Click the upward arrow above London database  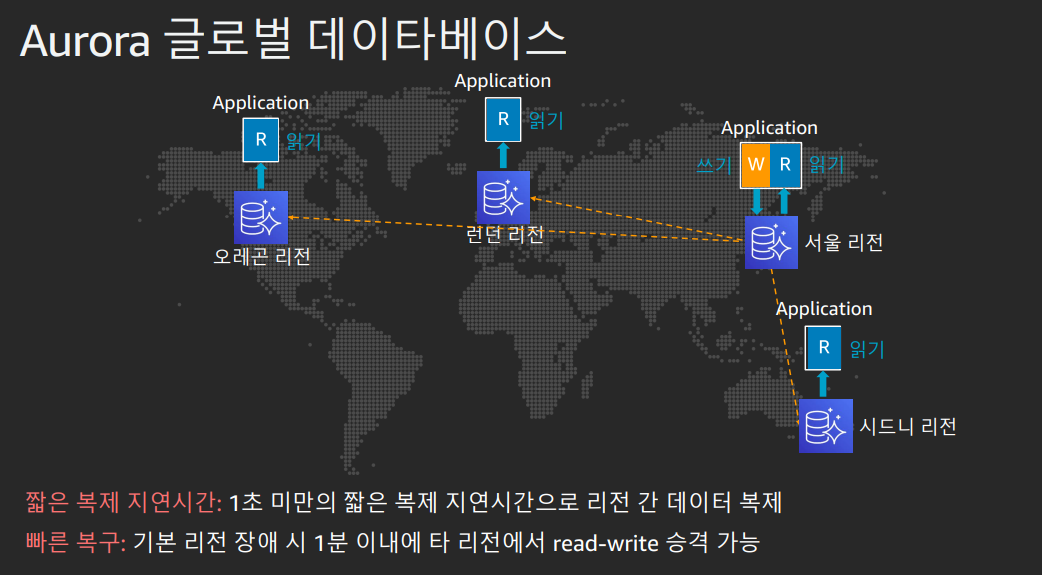[x=503, y=156]
